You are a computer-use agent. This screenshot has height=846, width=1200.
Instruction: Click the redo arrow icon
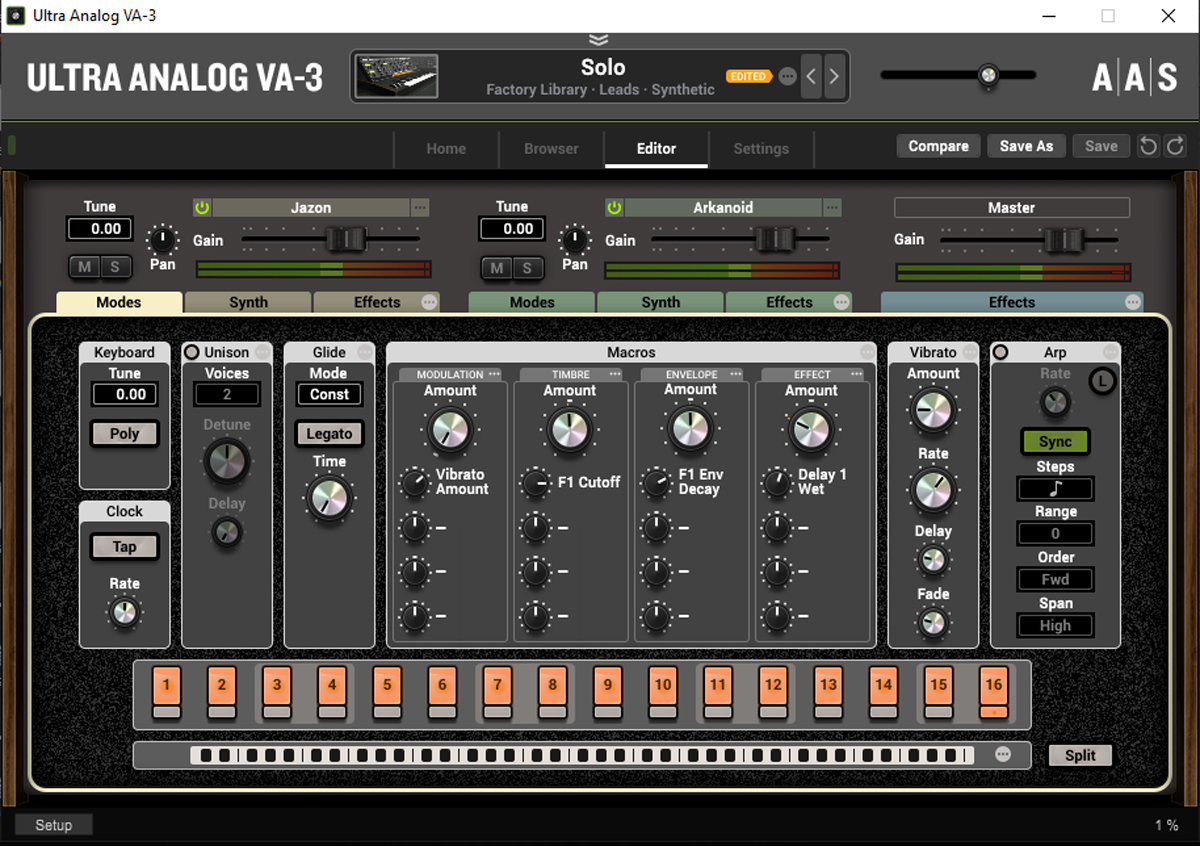point(1175,146)
